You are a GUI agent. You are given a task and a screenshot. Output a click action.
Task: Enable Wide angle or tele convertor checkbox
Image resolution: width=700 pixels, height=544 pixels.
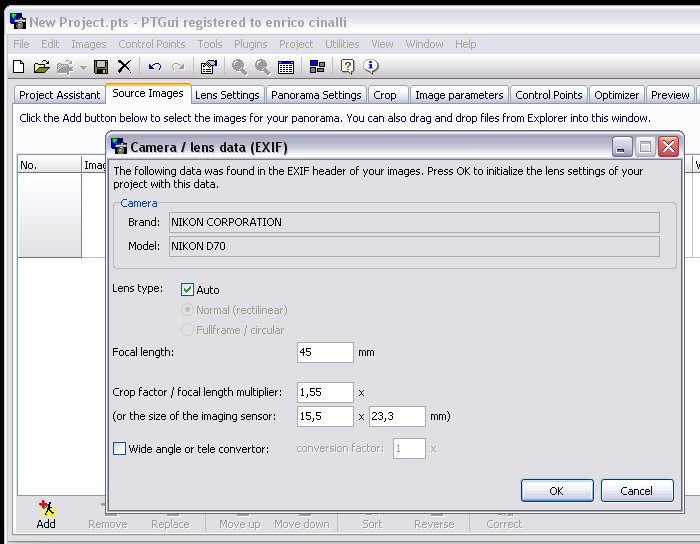coord(119,448)
